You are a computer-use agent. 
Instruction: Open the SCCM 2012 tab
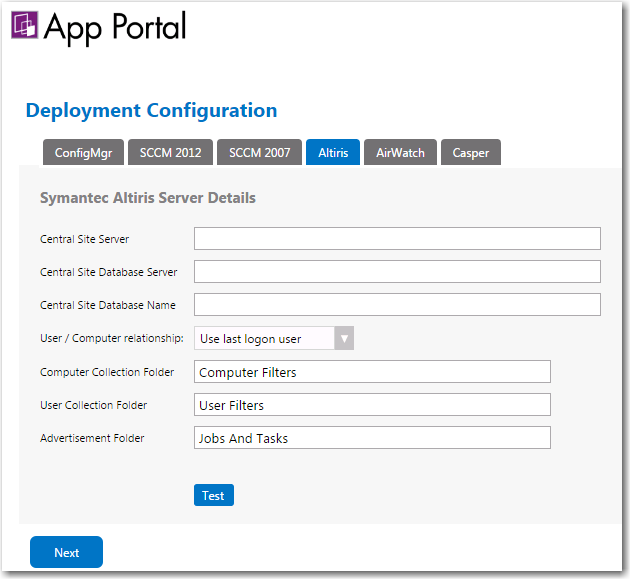[170, 152]
